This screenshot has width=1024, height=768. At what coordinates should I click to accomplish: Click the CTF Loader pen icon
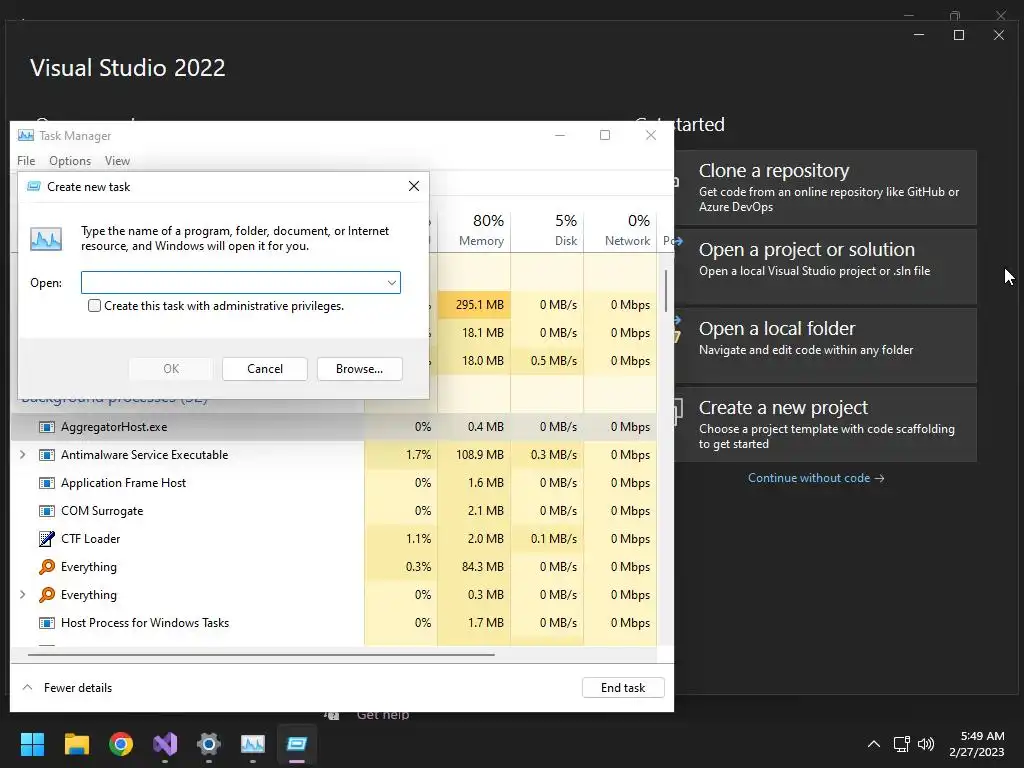[x=46, y=539]
